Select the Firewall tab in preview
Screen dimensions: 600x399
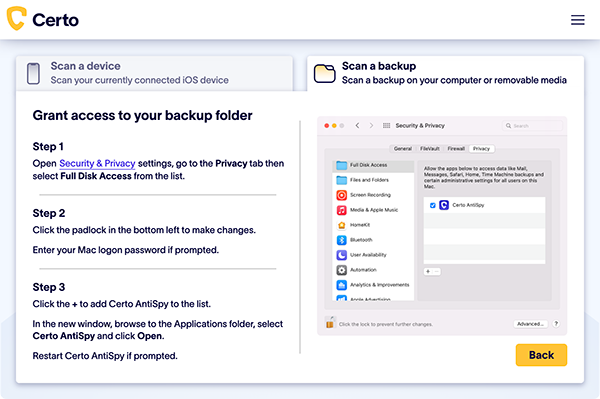pos(456,149)
